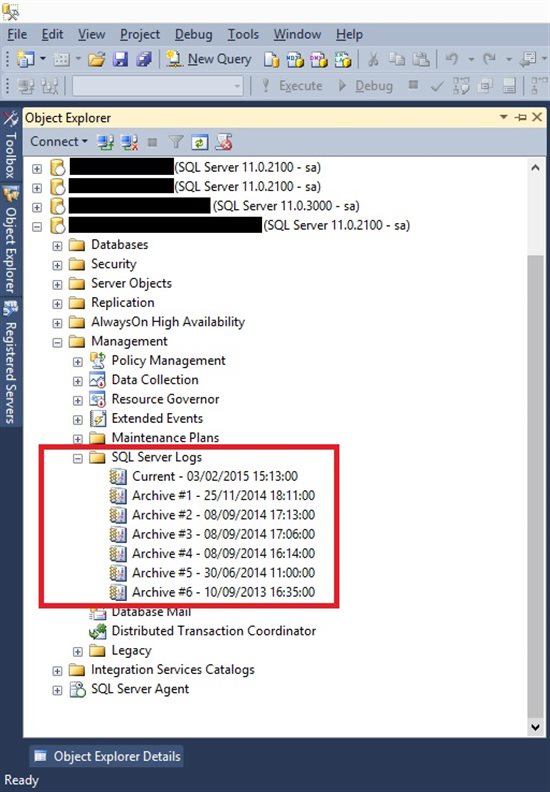Switch to Object Explorer Details tab

click(x=107, y=756)
